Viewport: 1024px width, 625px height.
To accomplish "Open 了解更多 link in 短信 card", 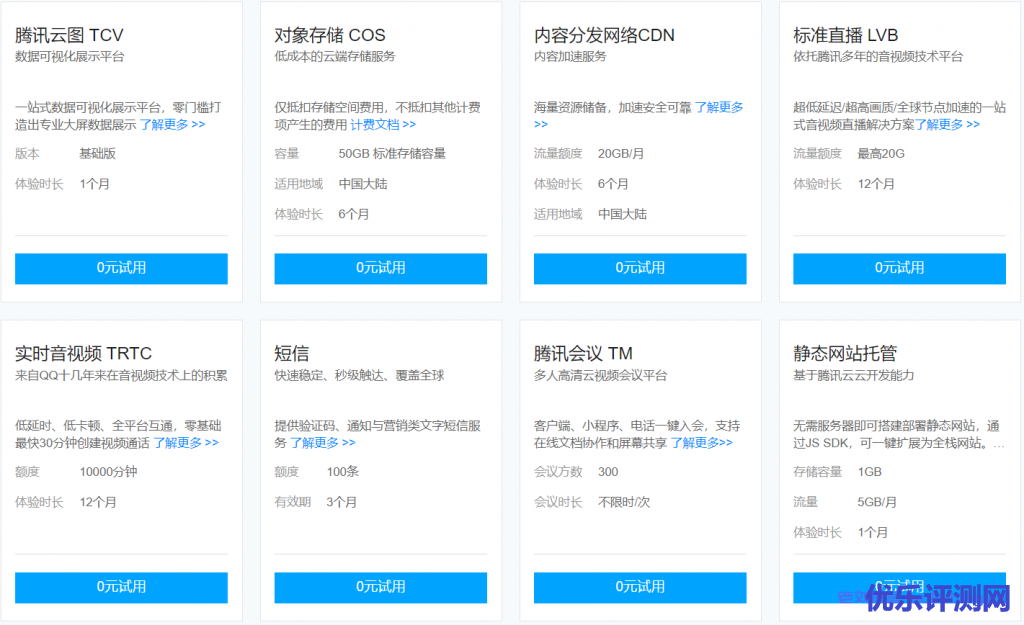I will (322, 443).
